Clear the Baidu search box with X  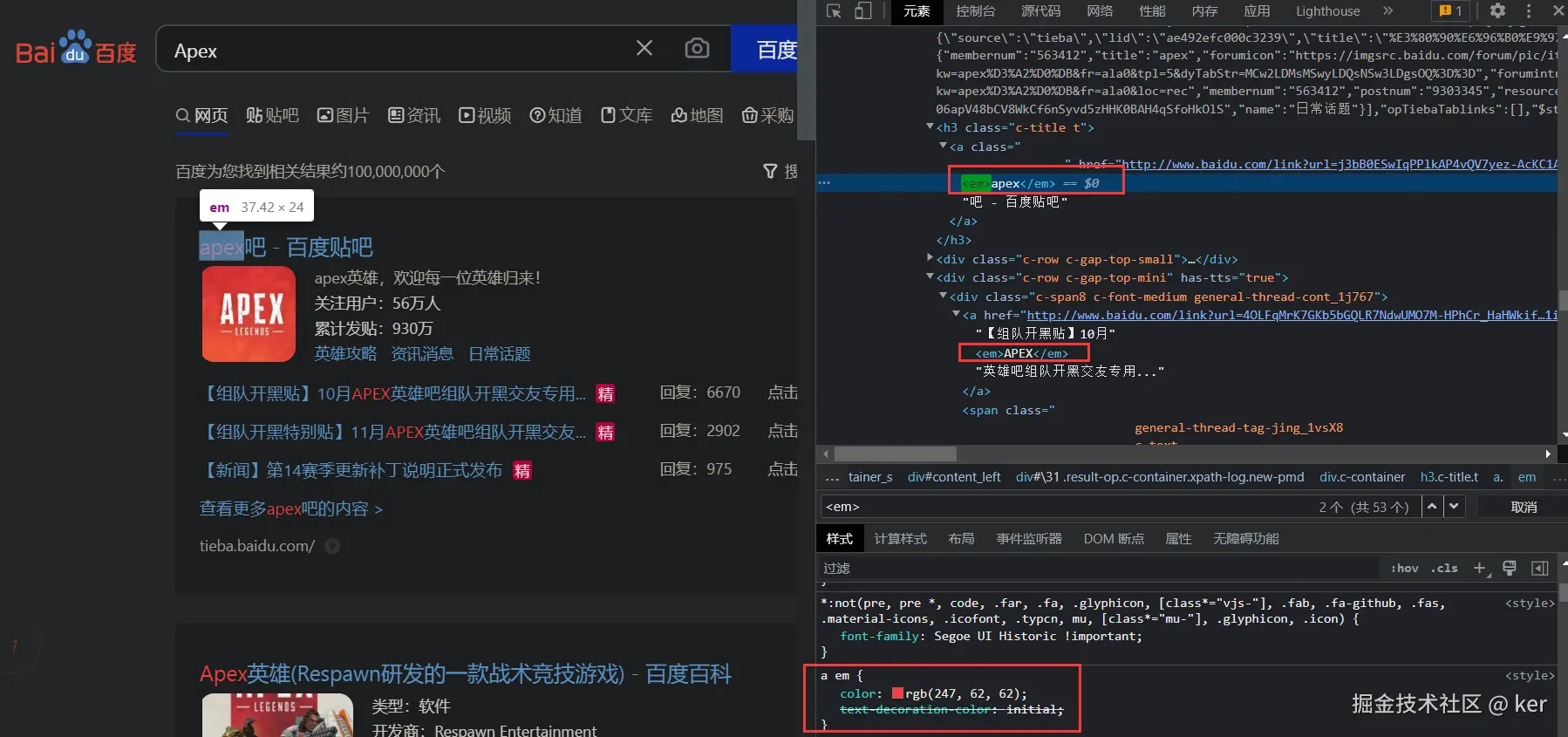pos(644,48)
